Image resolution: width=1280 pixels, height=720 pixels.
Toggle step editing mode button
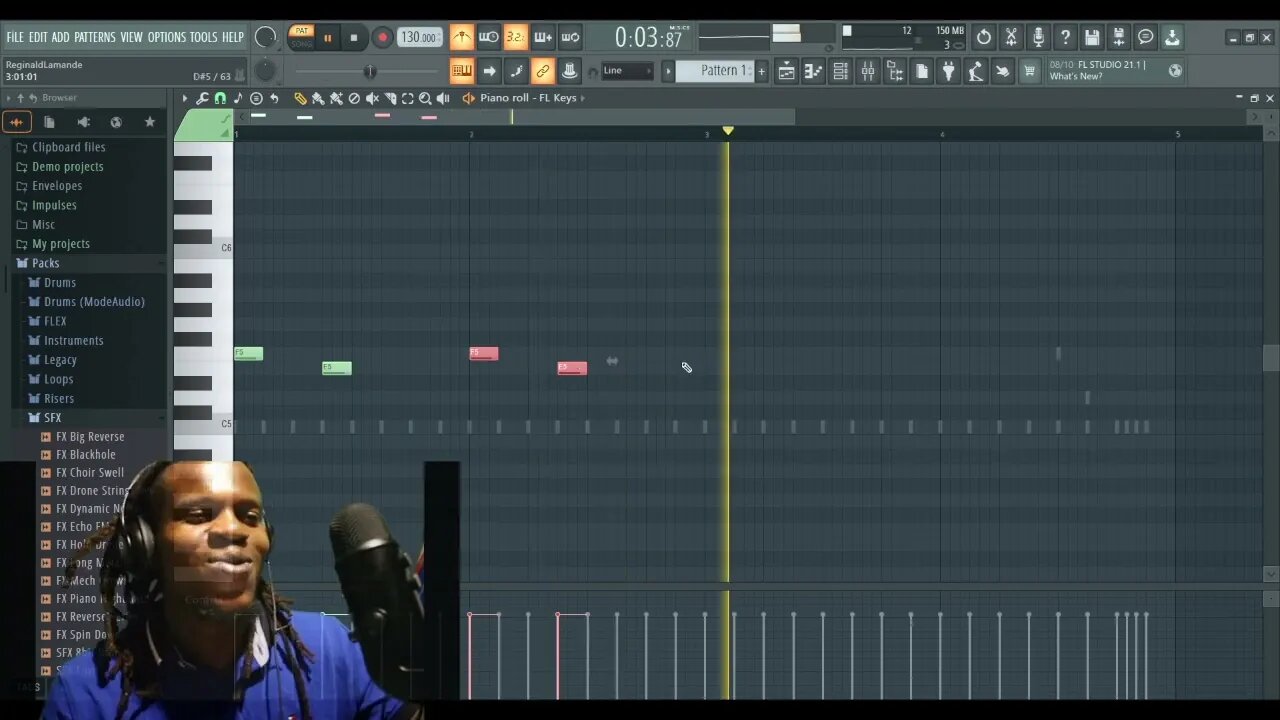click(516, 71)
